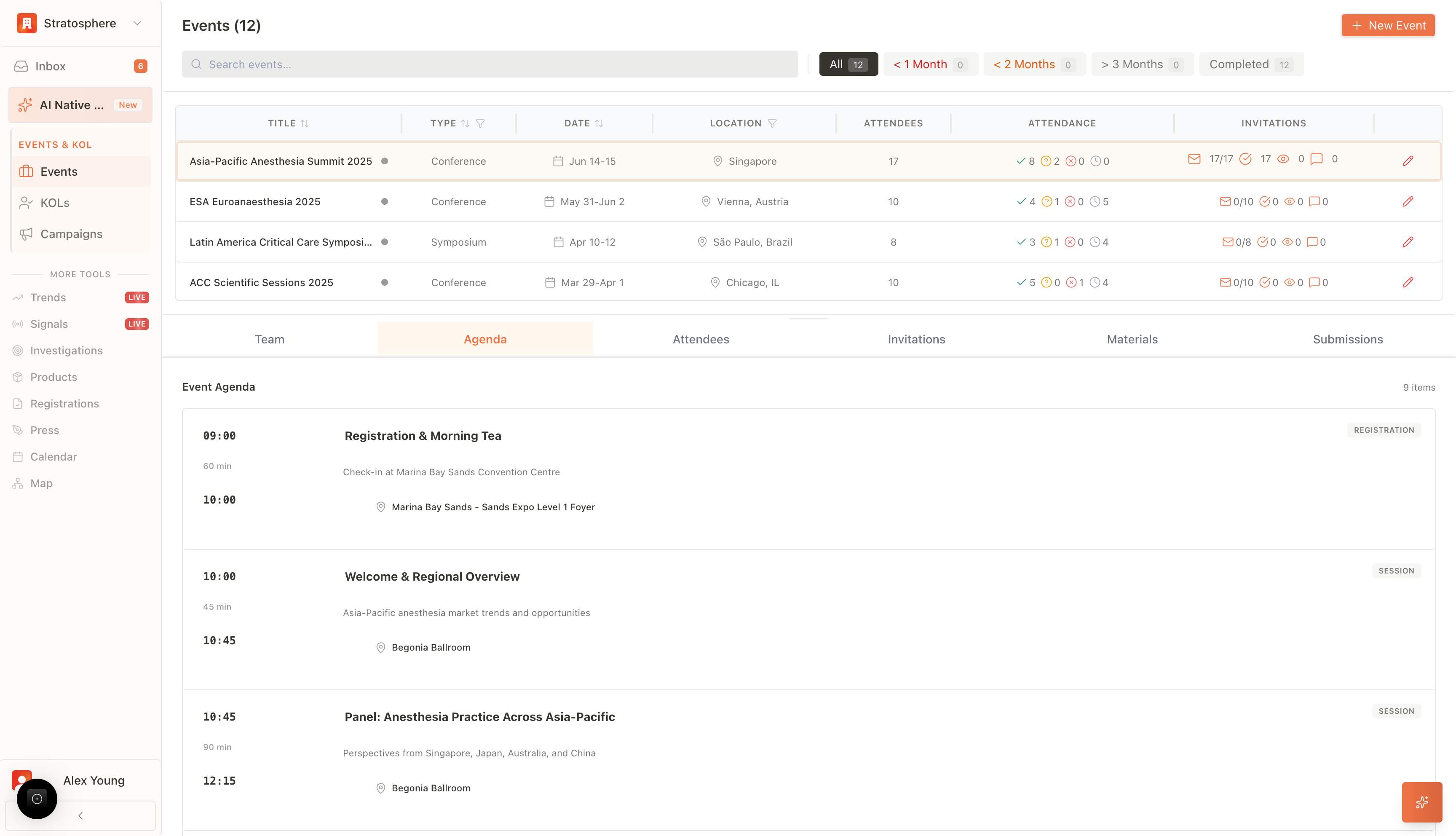Open Signals from More Tools

[x=49, y=324]
